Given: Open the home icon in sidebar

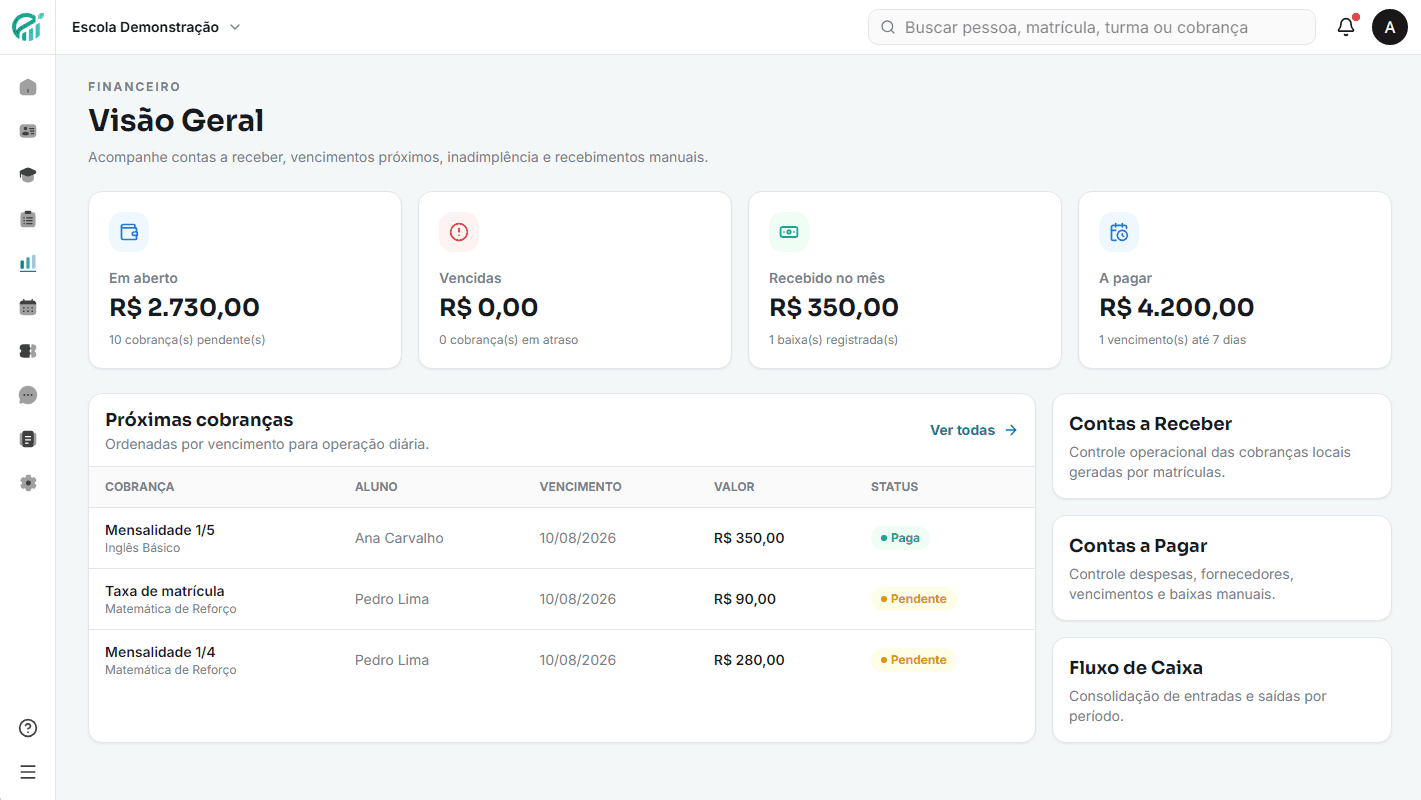Looking at the screenshot, I should click(x=28, y=87).
